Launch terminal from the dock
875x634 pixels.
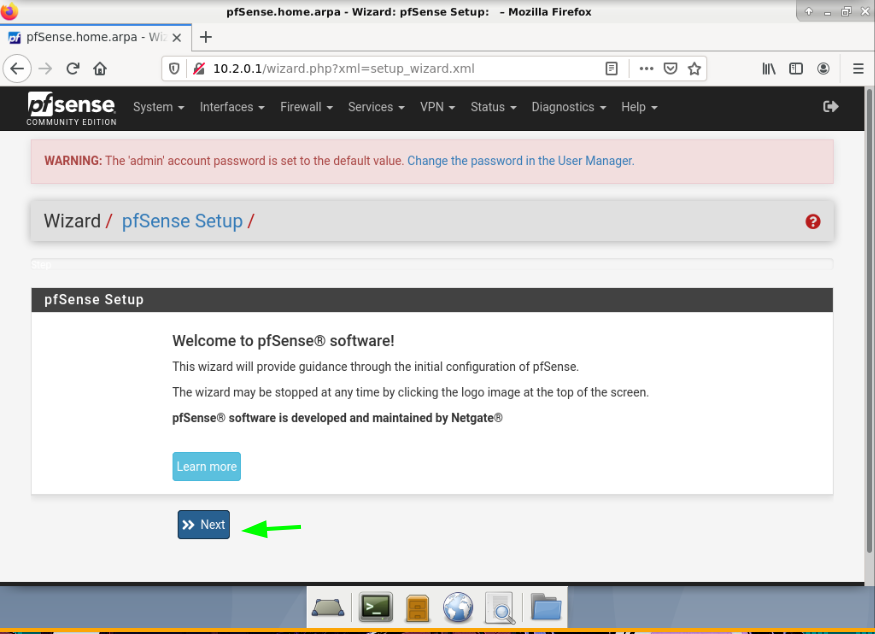[x=376, y=607]
